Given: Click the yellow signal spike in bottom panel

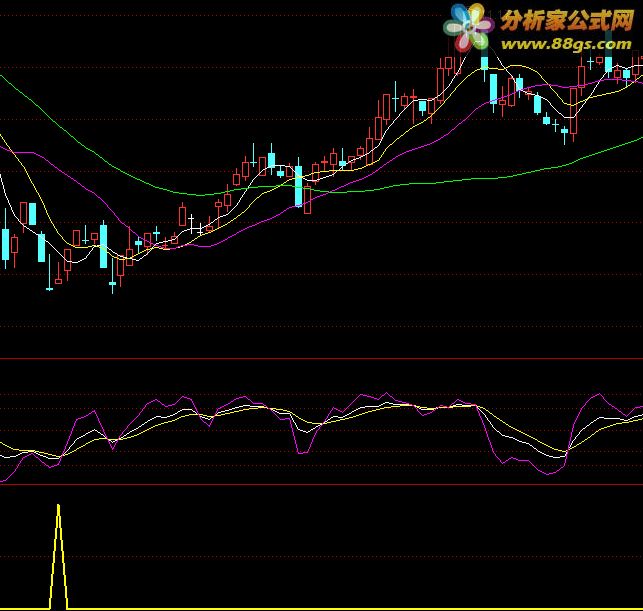Looking at the screenshot, I should tap(58, 556).
